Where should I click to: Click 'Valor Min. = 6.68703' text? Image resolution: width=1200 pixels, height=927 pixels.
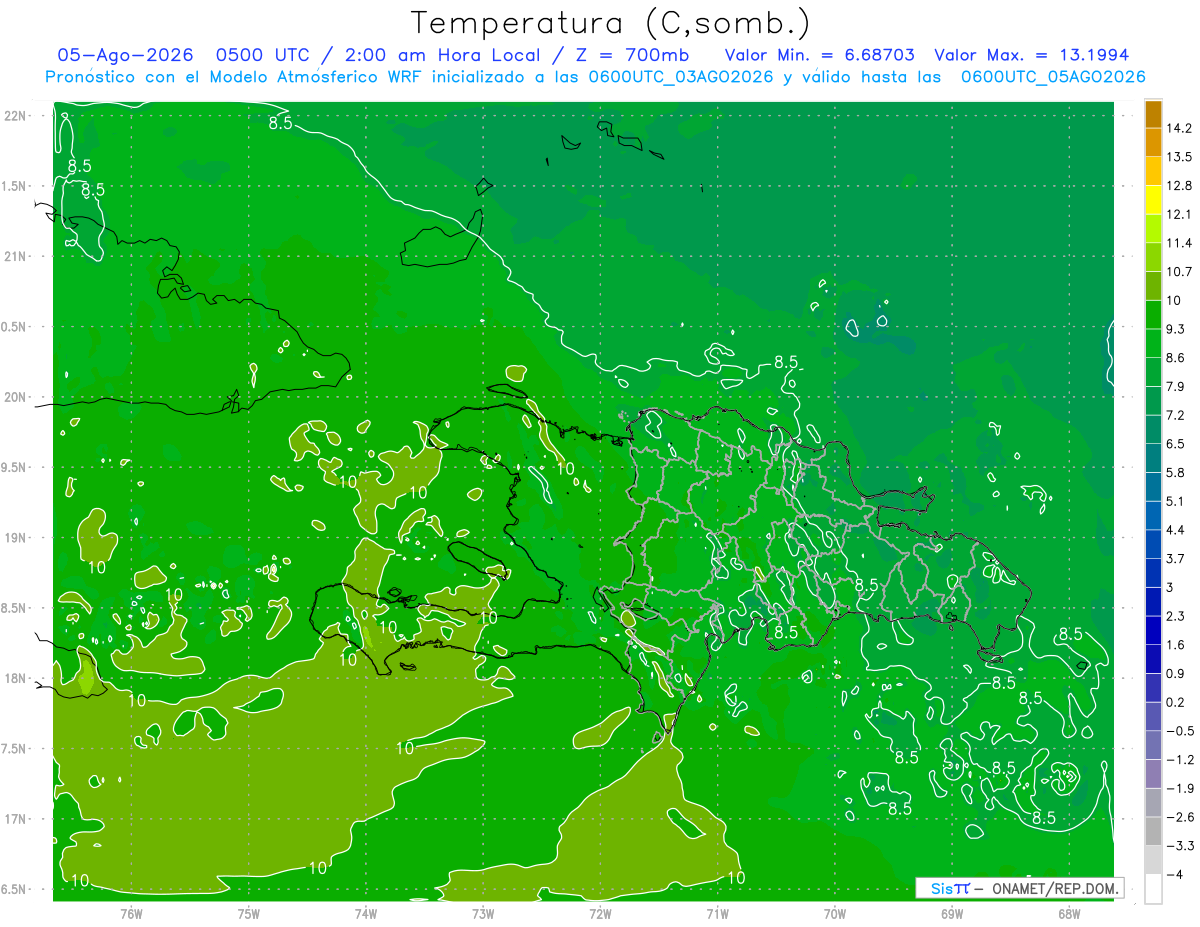coord(820,56)
